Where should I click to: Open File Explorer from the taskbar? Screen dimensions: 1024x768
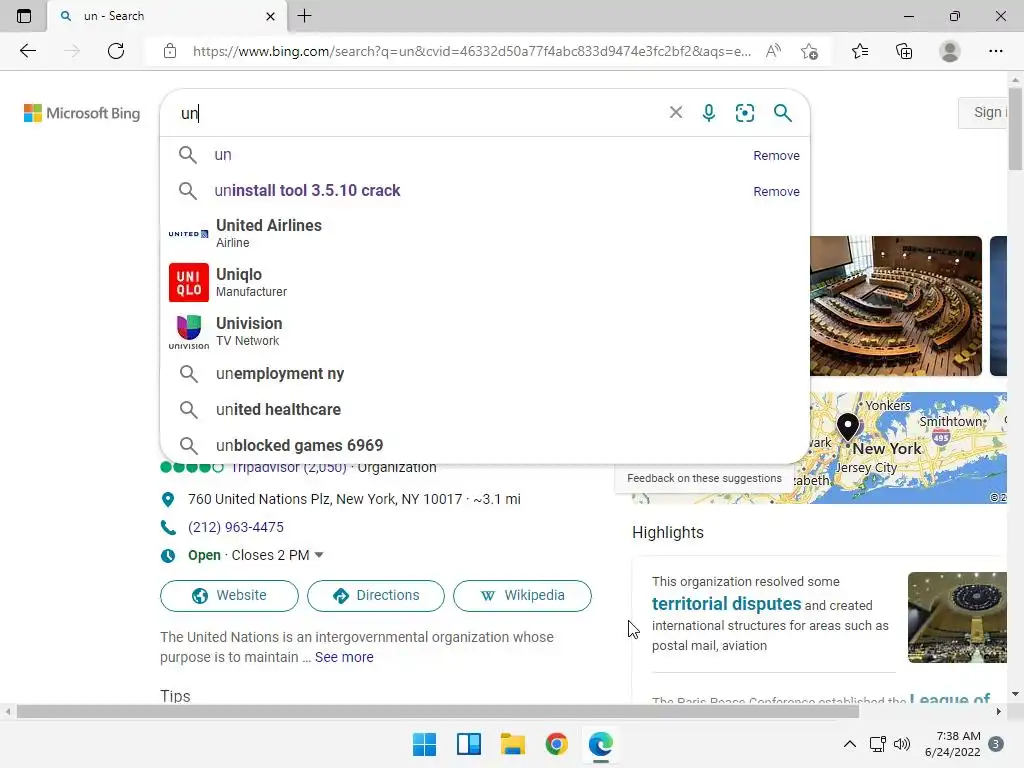513,744
